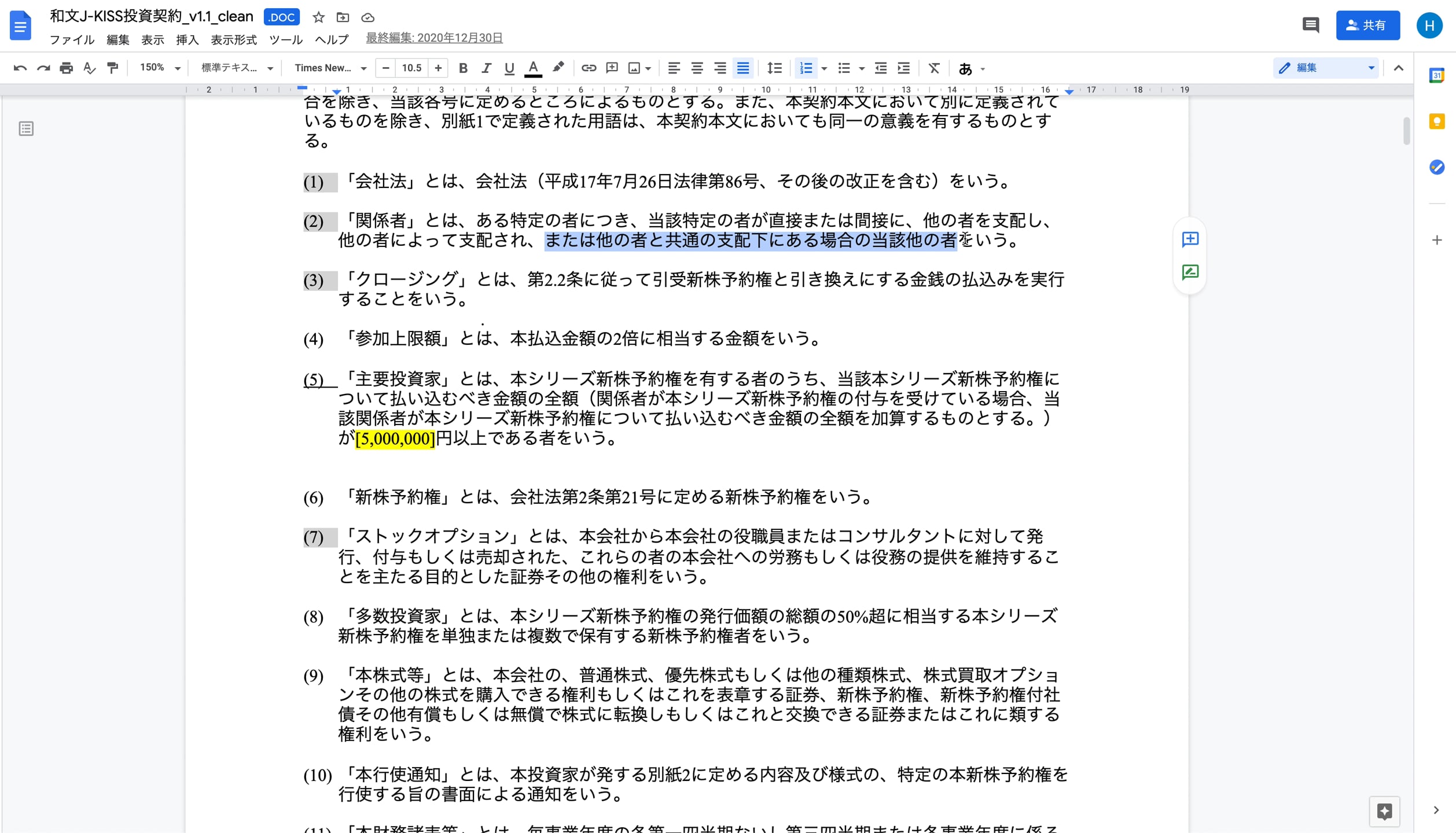Toggle underline formatting
Image resolution: width=1456 pixels, height=833 pixels.
click(509, 68)
